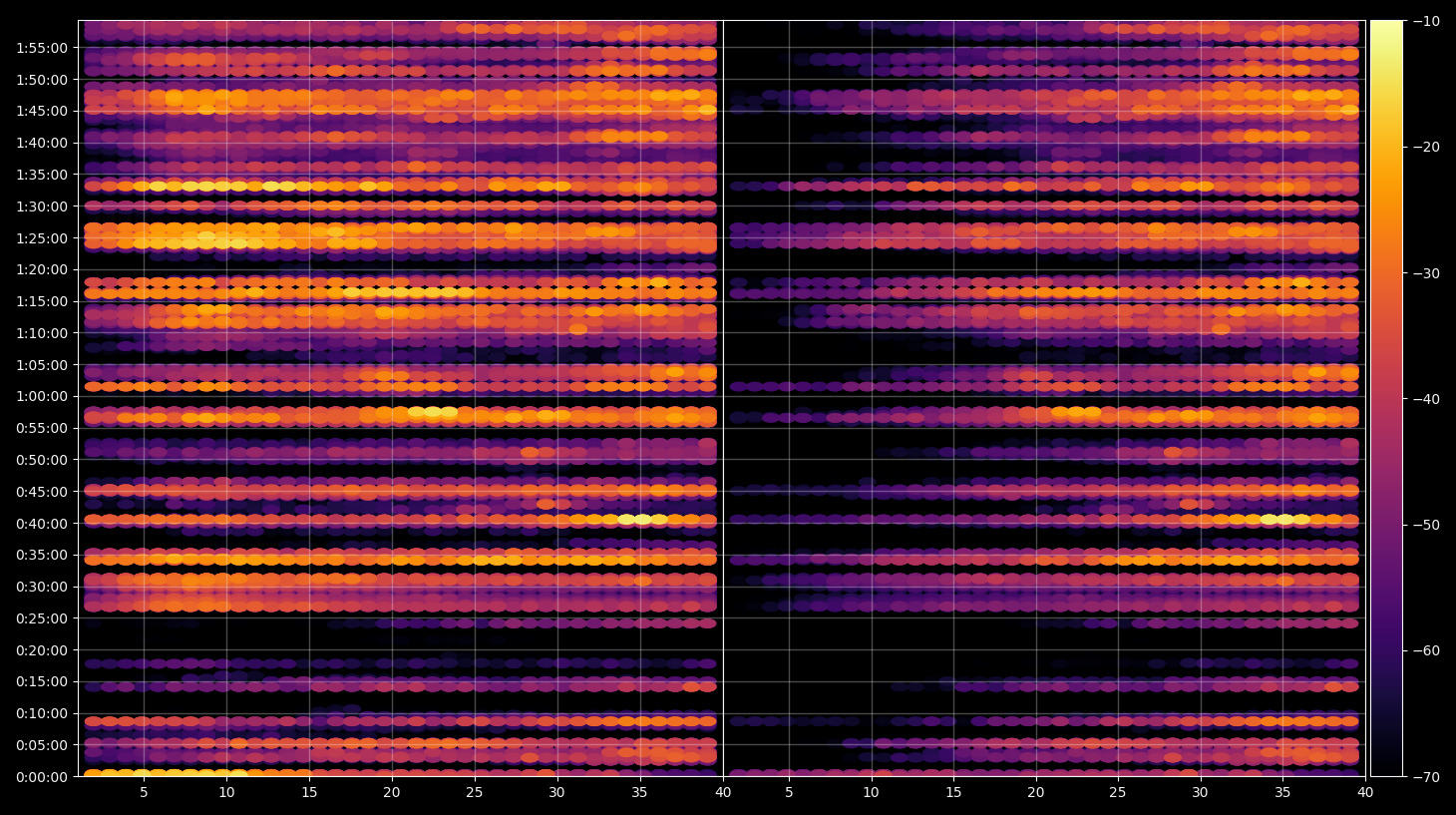
Task: Select x-axis tick 40 beside the colorbar
Action: coord(1365,793)
